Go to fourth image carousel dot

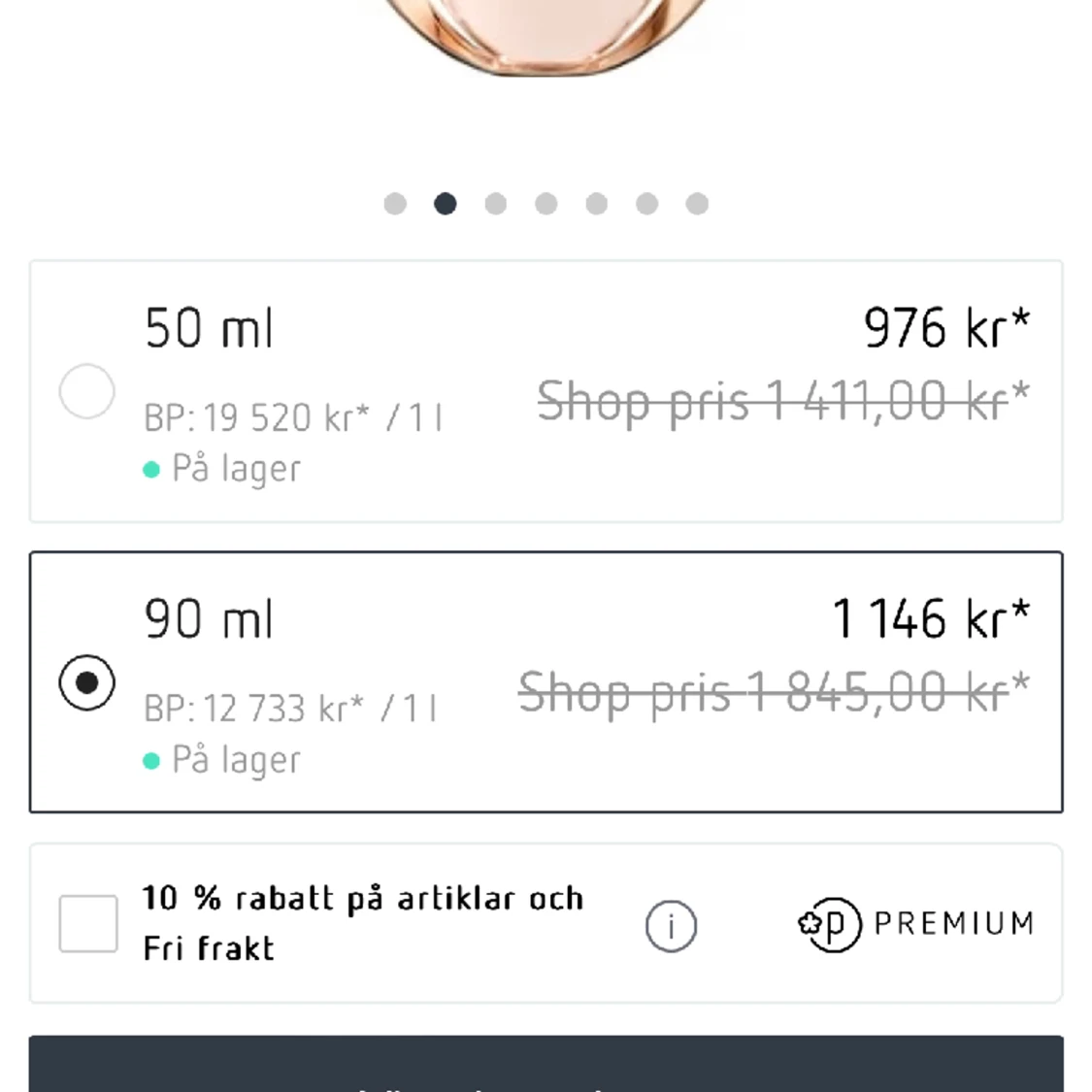[546, 204]
